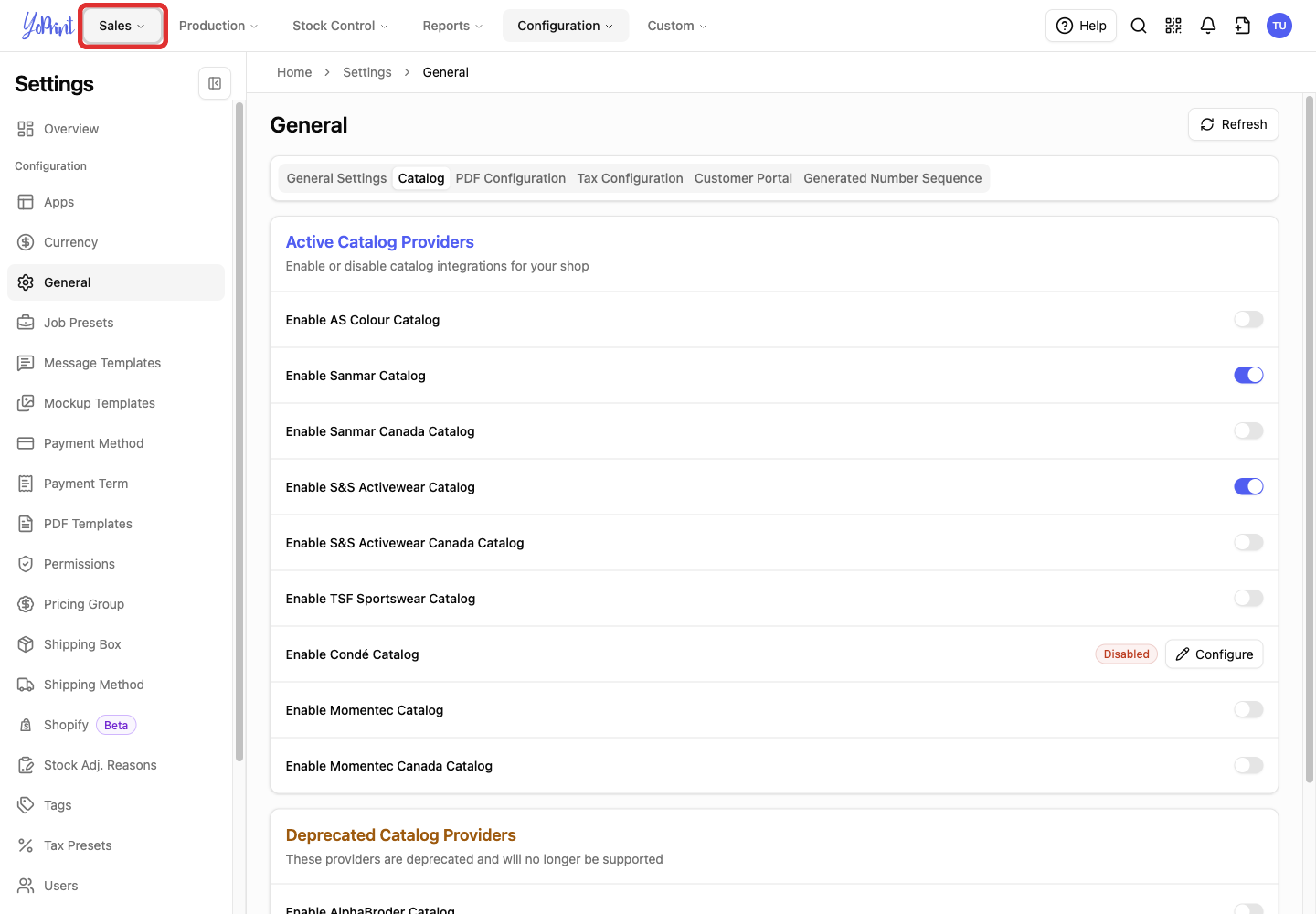This screenshot has width=1316, height=914.
Task: Open Currency settings in sidebar
Action: tap(116, 242)
